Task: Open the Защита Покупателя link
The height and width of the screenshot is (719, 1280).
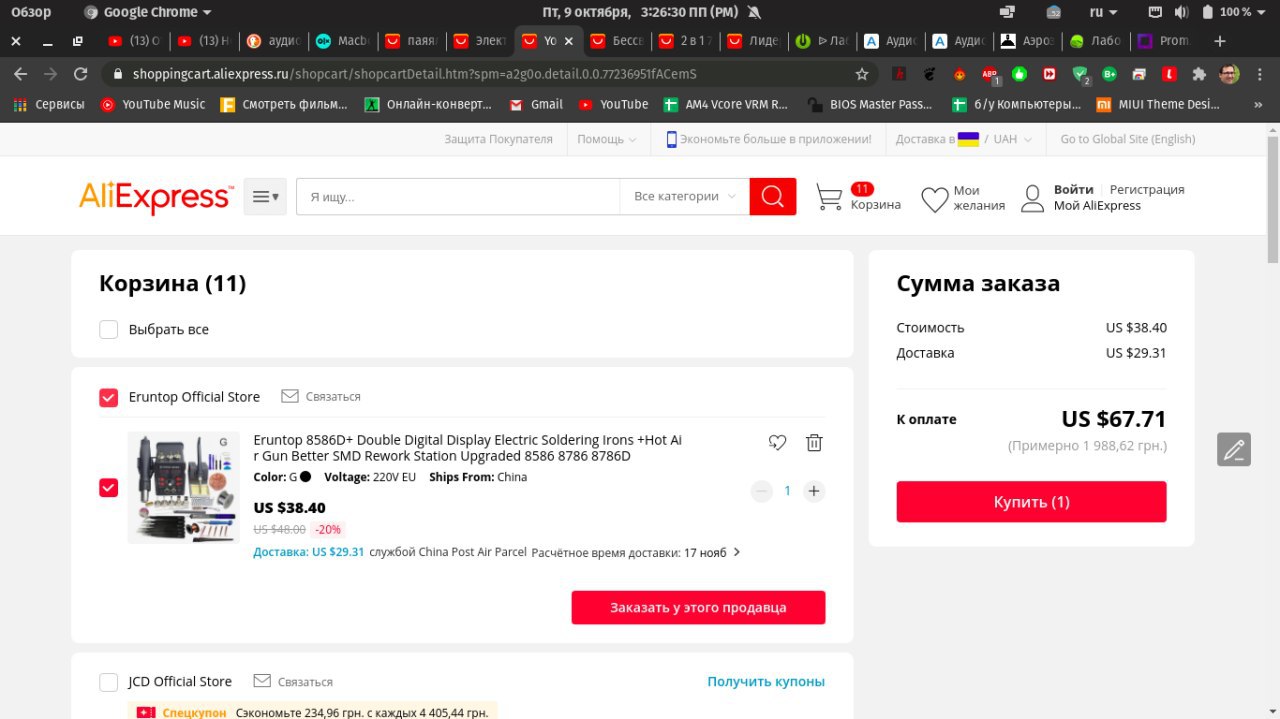Action: [498, 139]
